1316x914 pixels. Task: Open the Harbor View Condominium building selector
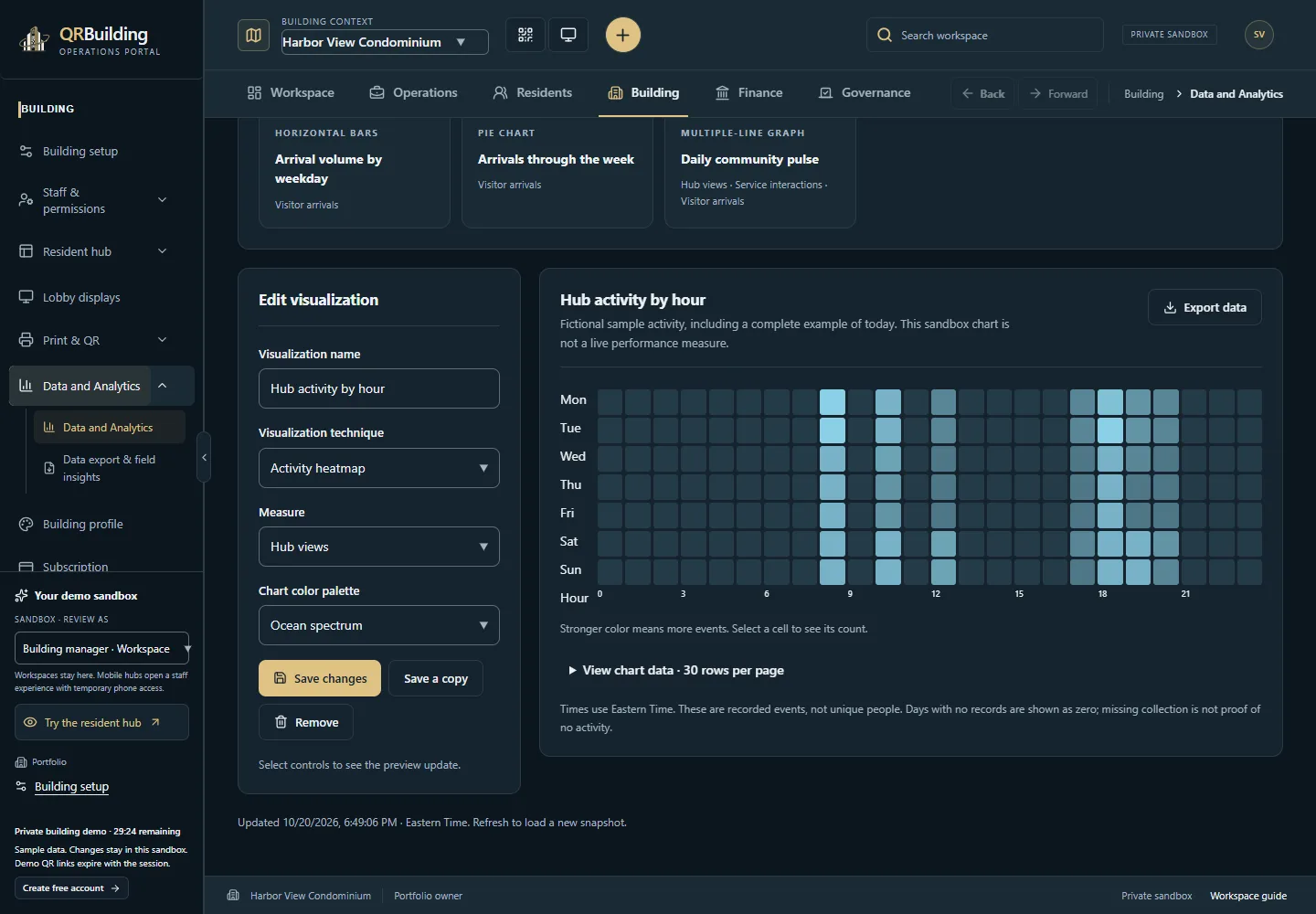385,42
